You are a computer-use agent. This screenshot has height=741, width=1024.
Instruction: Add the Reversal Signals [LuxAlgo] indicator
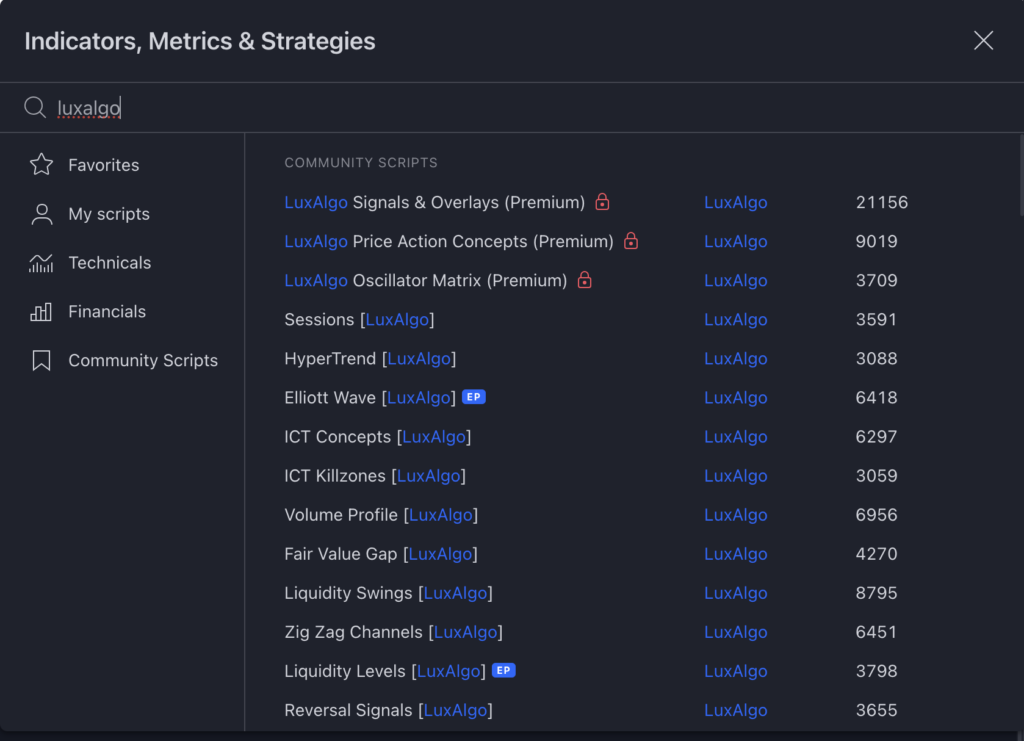point(389,710)
